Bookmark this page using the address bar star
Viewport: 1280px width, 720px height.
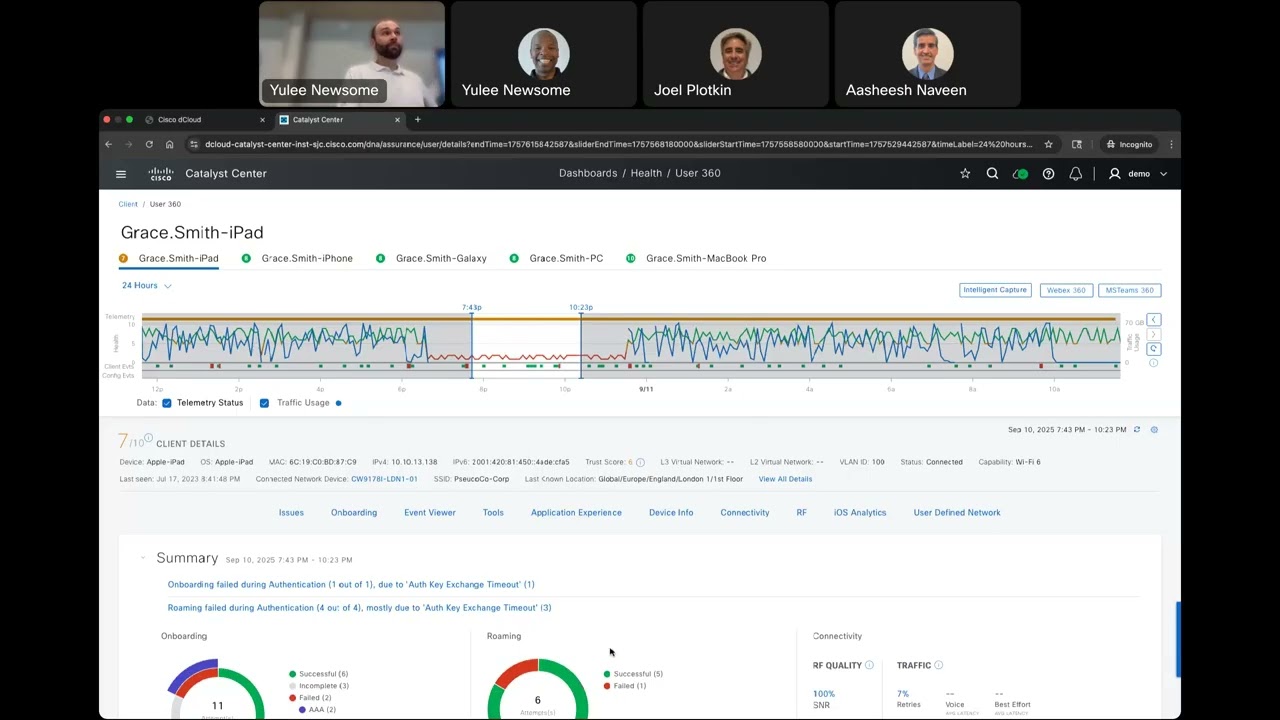tap(1048, 144)
